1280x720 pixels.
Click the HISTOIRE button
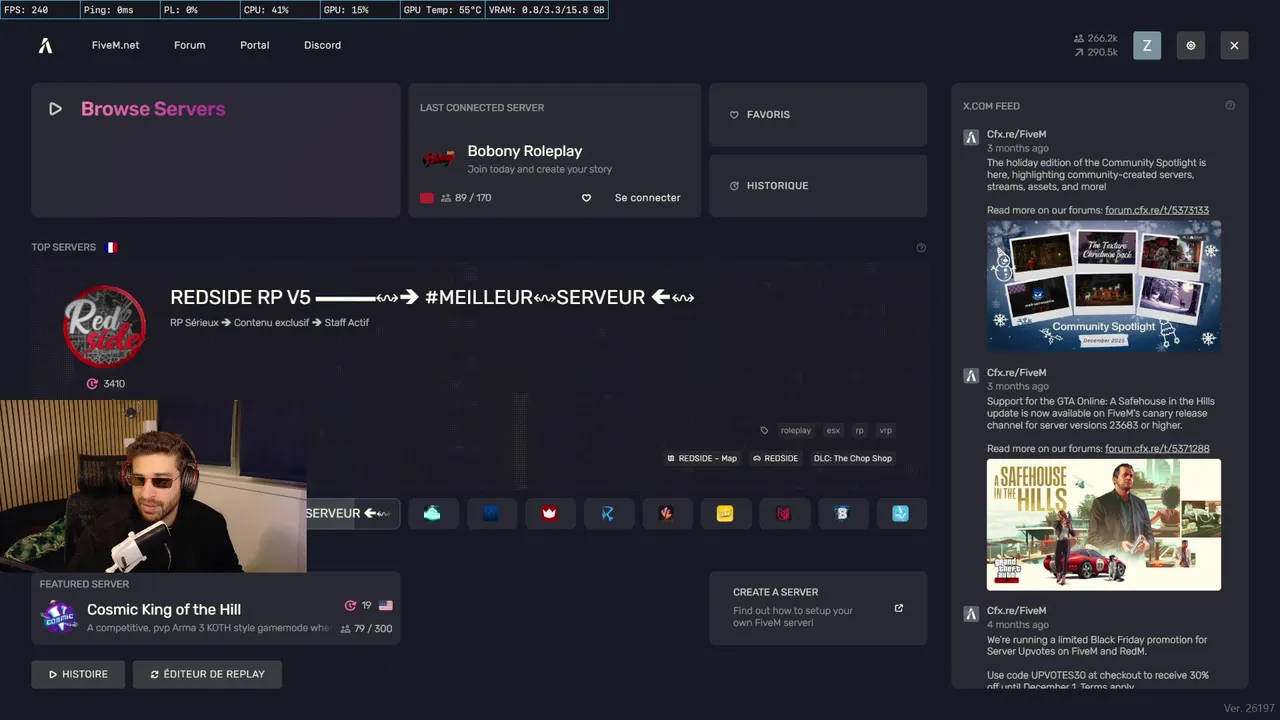pos(78,674)
